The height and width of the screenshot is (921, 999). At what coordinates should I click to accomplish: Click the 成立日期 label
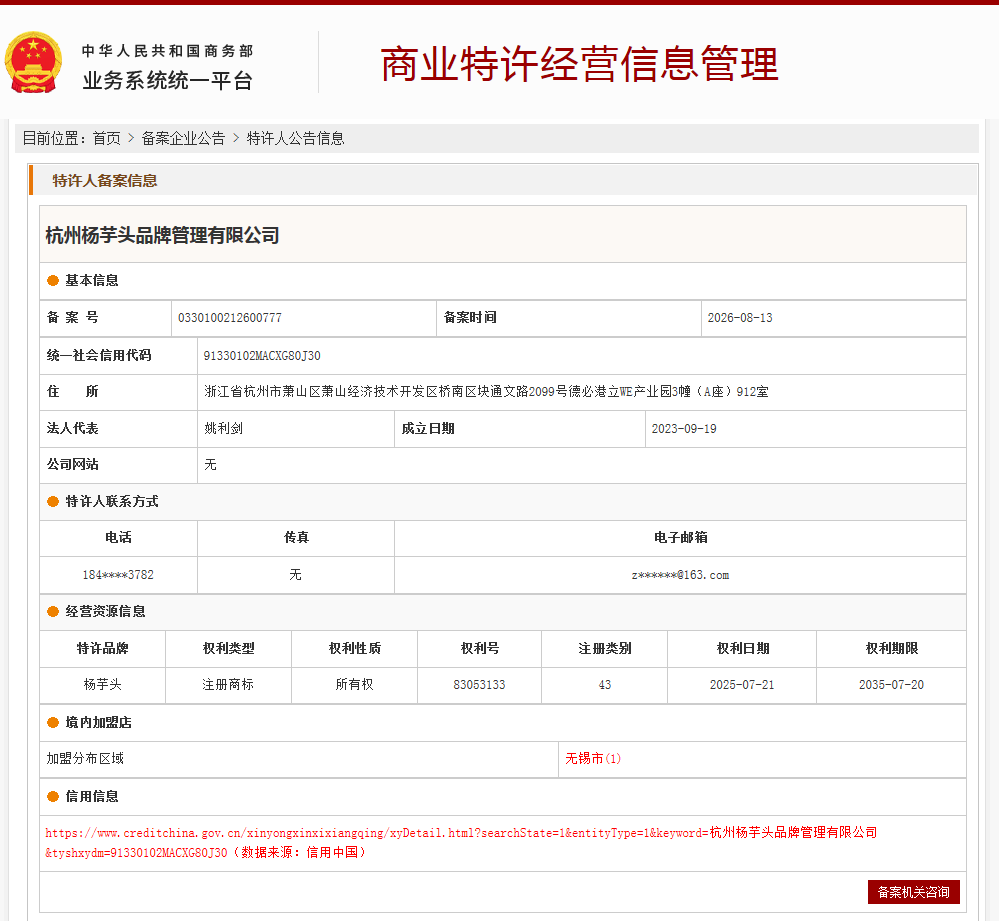428,429
